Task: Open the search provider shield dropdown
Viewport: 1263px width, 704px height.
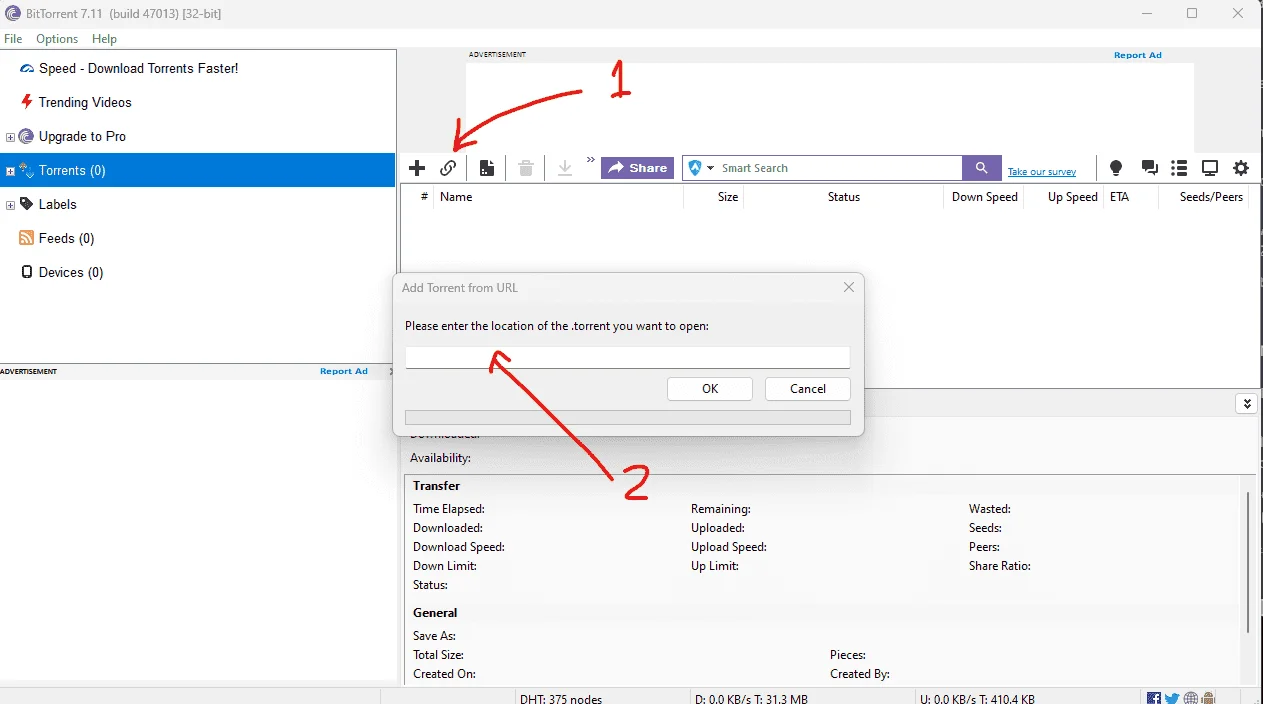Action: [701, 168]
